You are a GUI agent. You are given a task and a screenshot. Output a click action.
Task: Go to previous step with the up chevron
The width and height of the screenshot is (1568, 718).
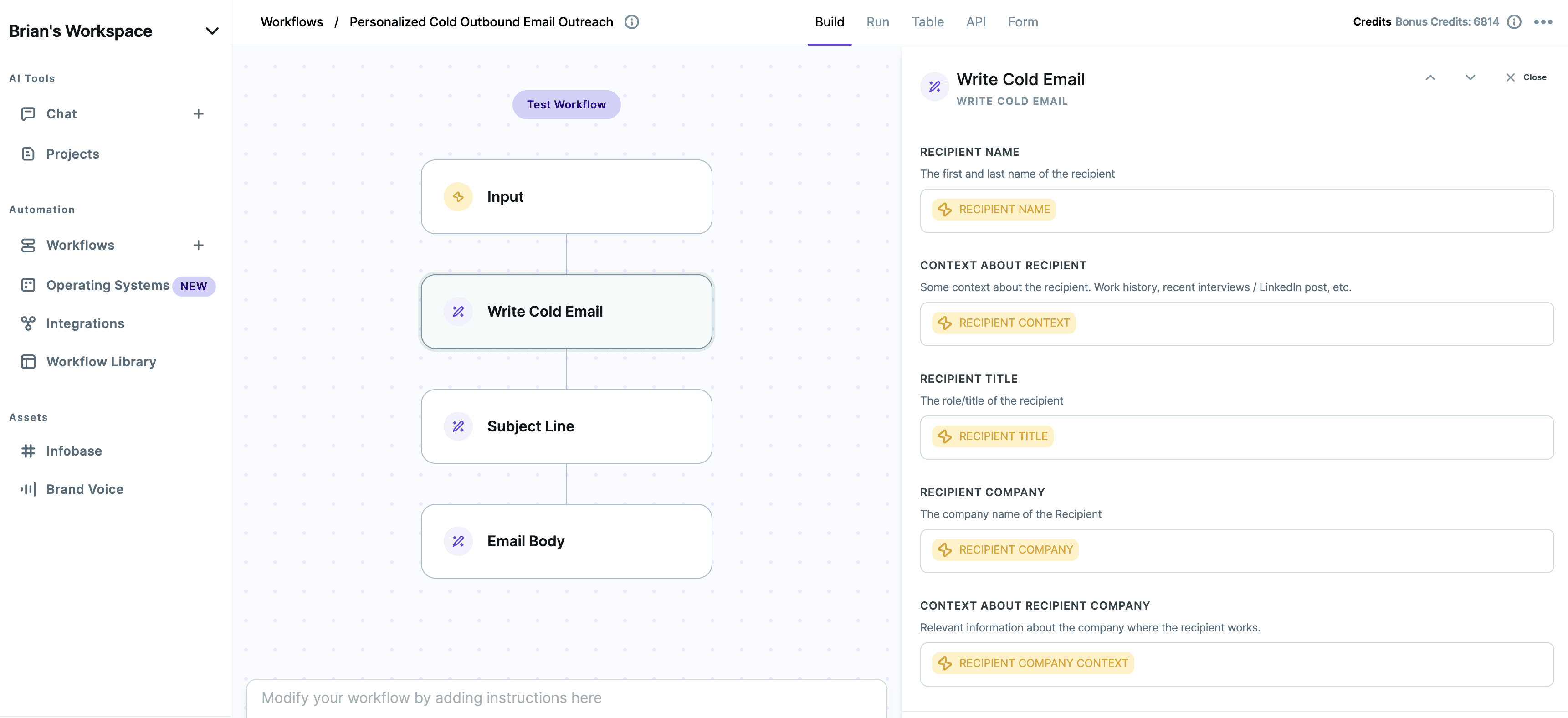(x=1430, y=77)
